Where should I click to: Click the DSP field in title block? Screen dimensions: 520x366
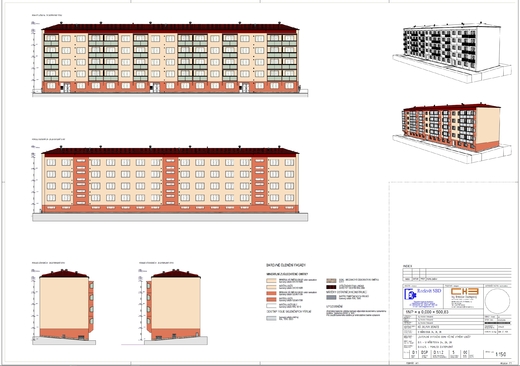coord(424,352)
